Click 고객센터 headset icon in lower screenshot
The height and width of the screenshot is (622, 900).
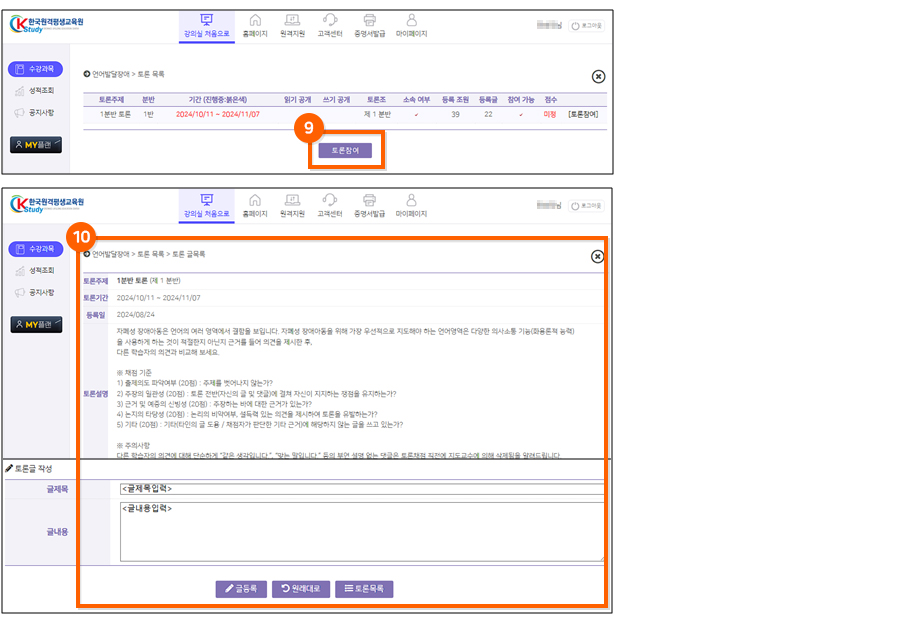tap(331, 204)
